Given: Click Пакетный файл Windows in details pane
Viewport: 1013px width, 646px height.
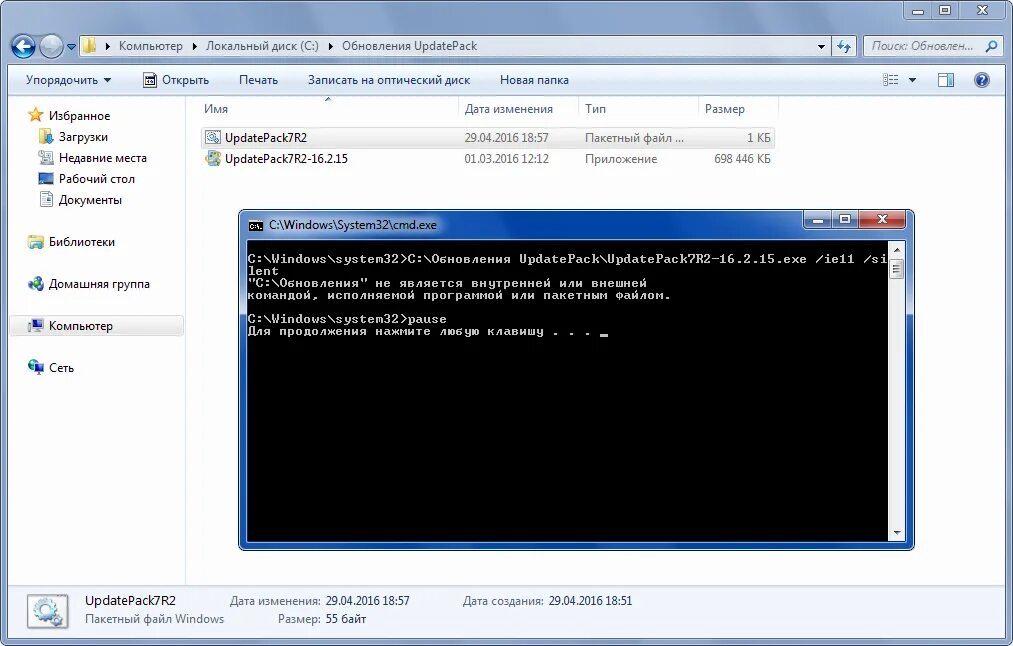Looking at the screenshot, I should (x=154, y=619).
